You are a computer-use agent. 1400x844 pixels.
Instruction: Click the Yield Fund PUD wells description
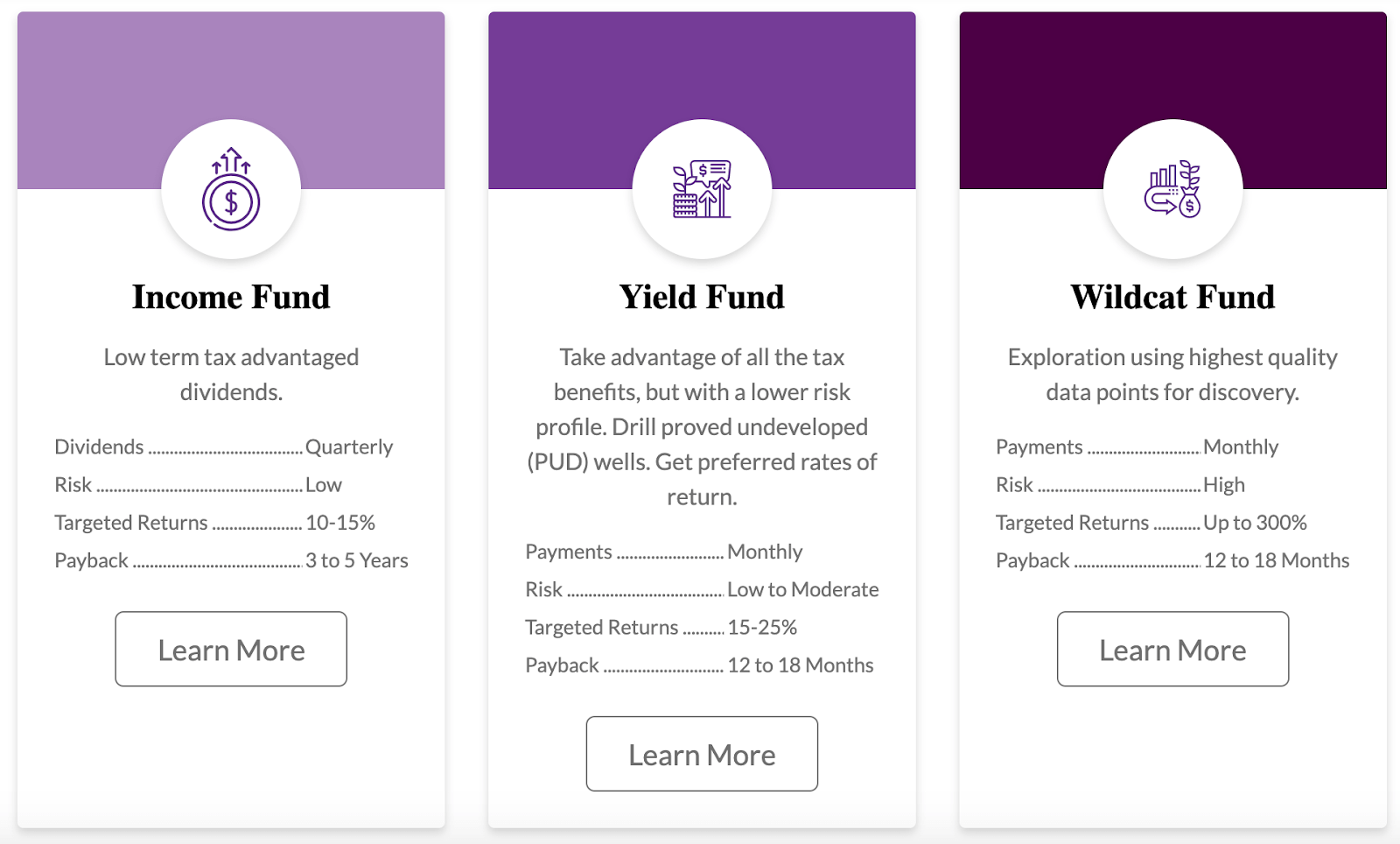(702, 426)
